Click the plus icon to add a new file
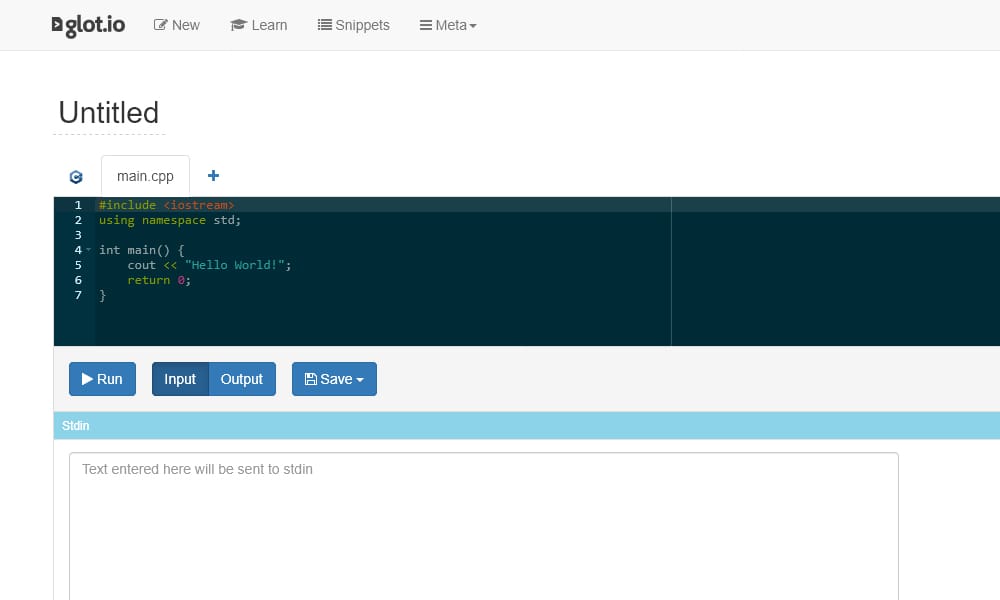The width and height of the screenshot is (1000, 600). (x=213, y=175)
